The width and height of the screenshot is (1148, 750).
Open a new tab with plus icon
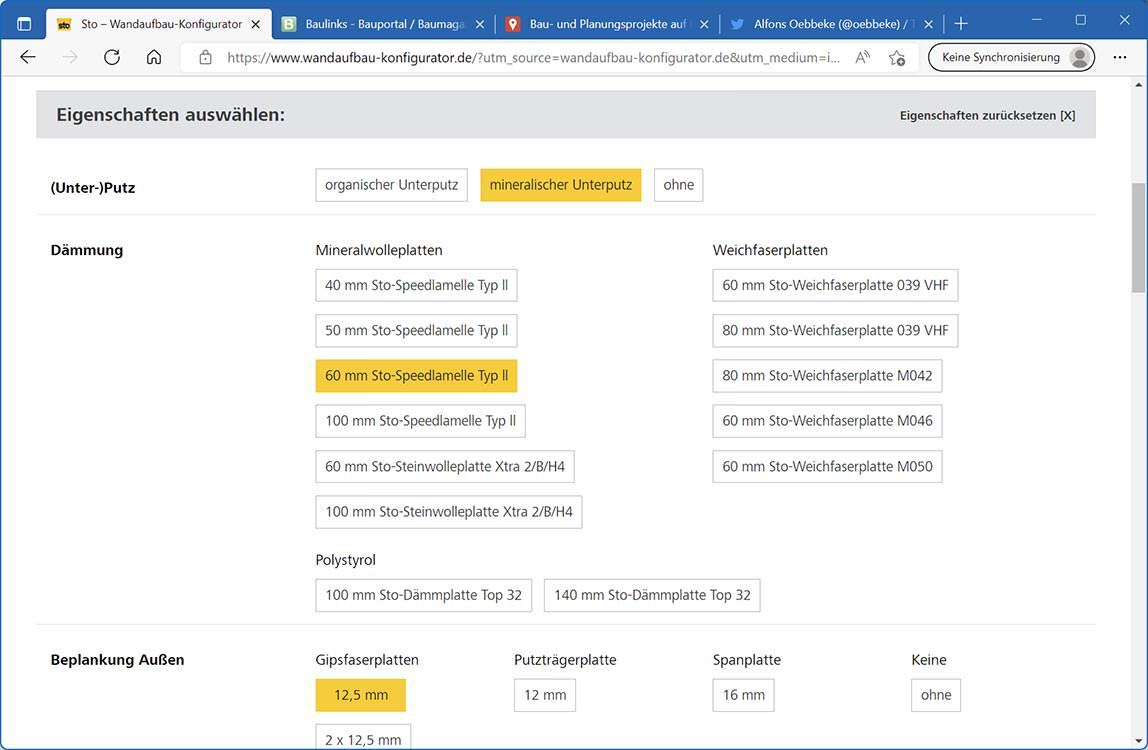click(961, 24)
